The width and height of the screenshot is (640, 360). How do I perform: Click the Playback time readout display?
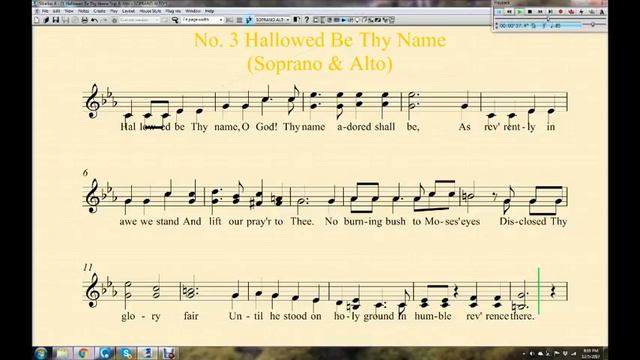(540, 26)
